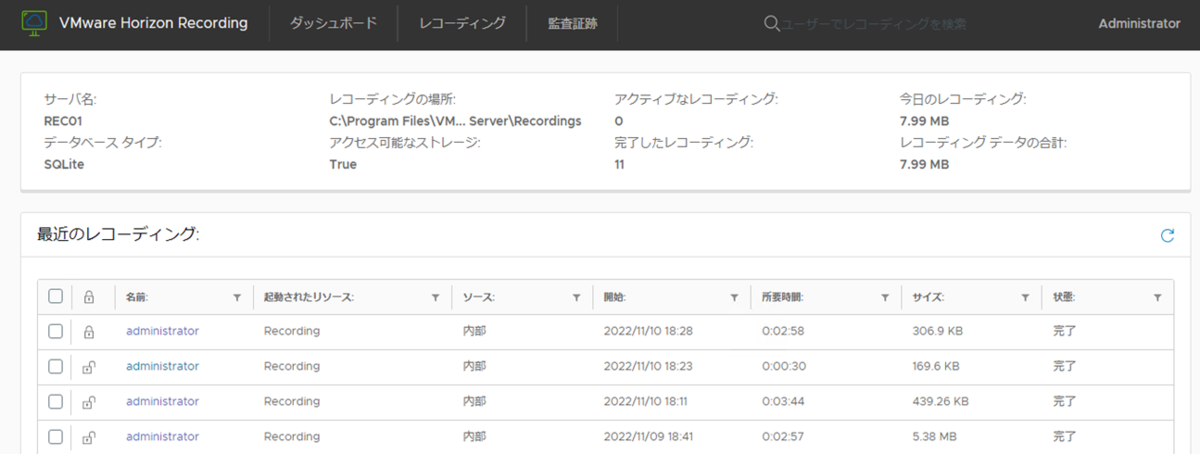Image resolution: width=1200 pixels, height=454 pixels.
Task: Click the 2022/11/09 18:41 start time cell
Action: (649, 436)
